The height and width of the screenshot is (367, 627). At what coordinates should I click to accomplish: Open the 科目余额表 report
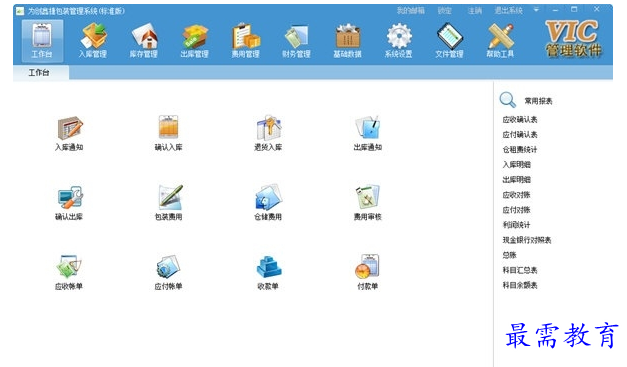(x=520, y=285)
